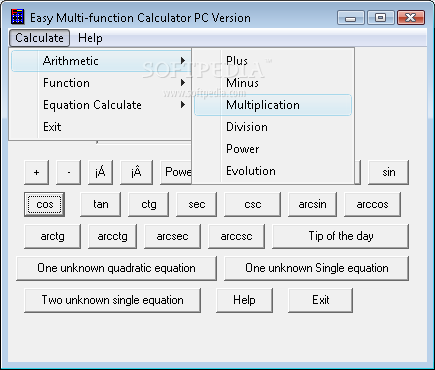Image resolution: width=435 pixels, height=370 pixels.
Task: Click the partially hidden Power button
Action: (x=176, y=172)
